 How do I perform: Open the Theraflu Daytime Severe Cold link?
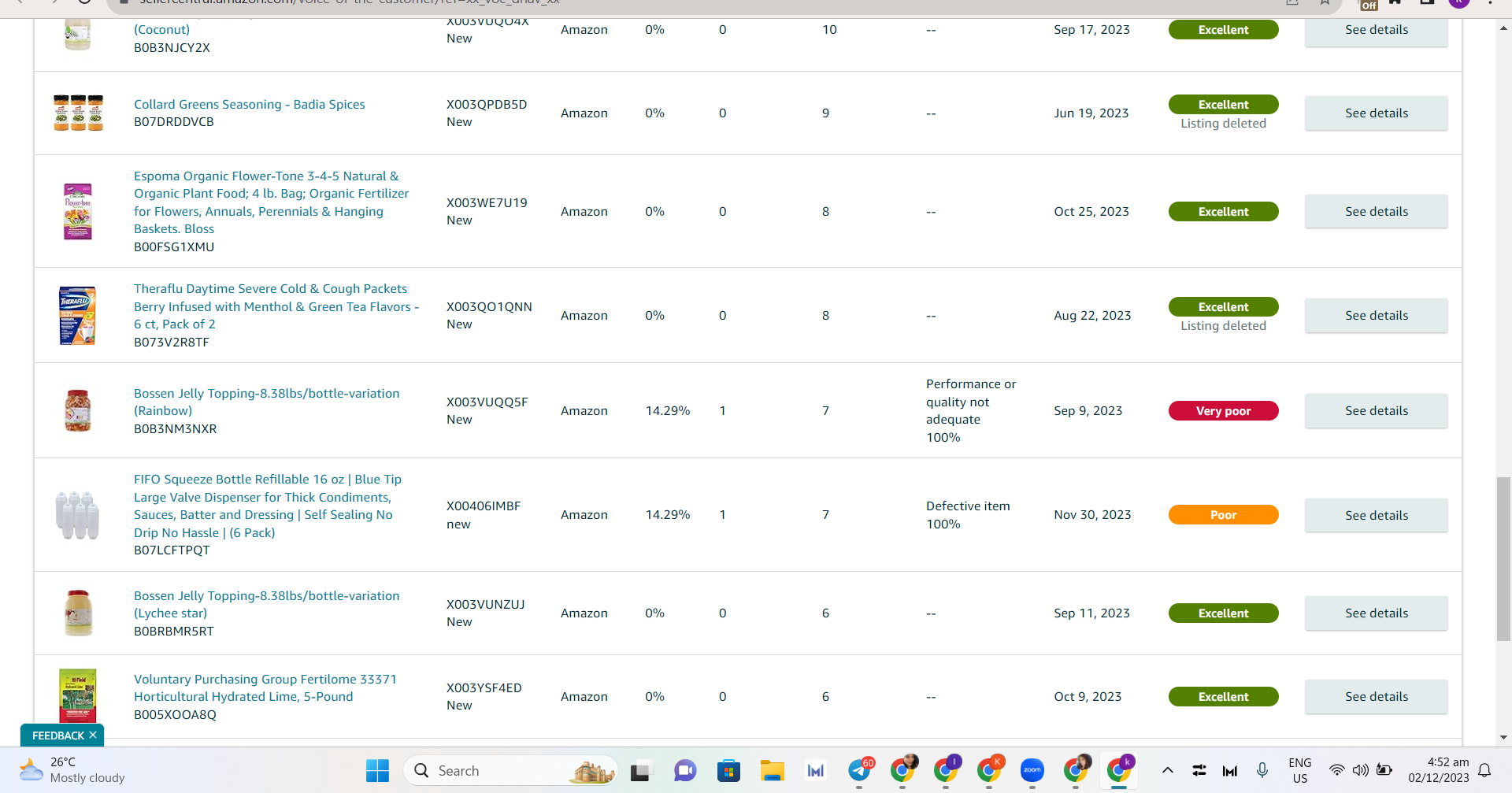tap(276, 306)
